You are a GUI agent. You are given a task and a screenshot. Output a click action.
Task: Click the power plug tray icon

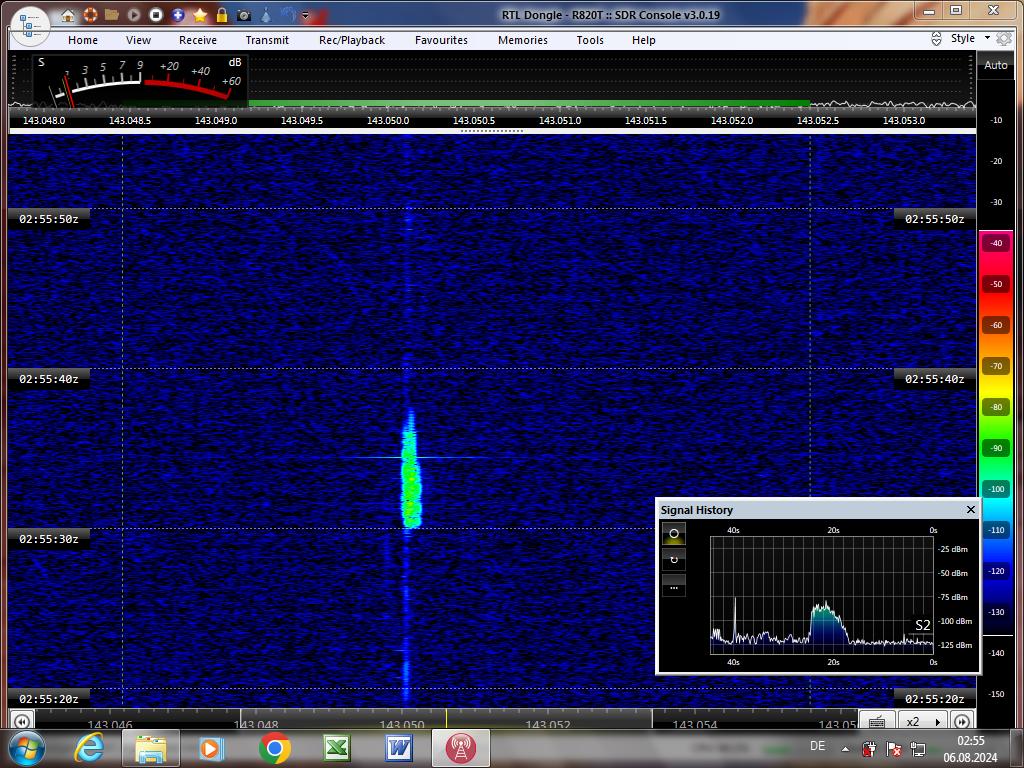click(869, 748)
